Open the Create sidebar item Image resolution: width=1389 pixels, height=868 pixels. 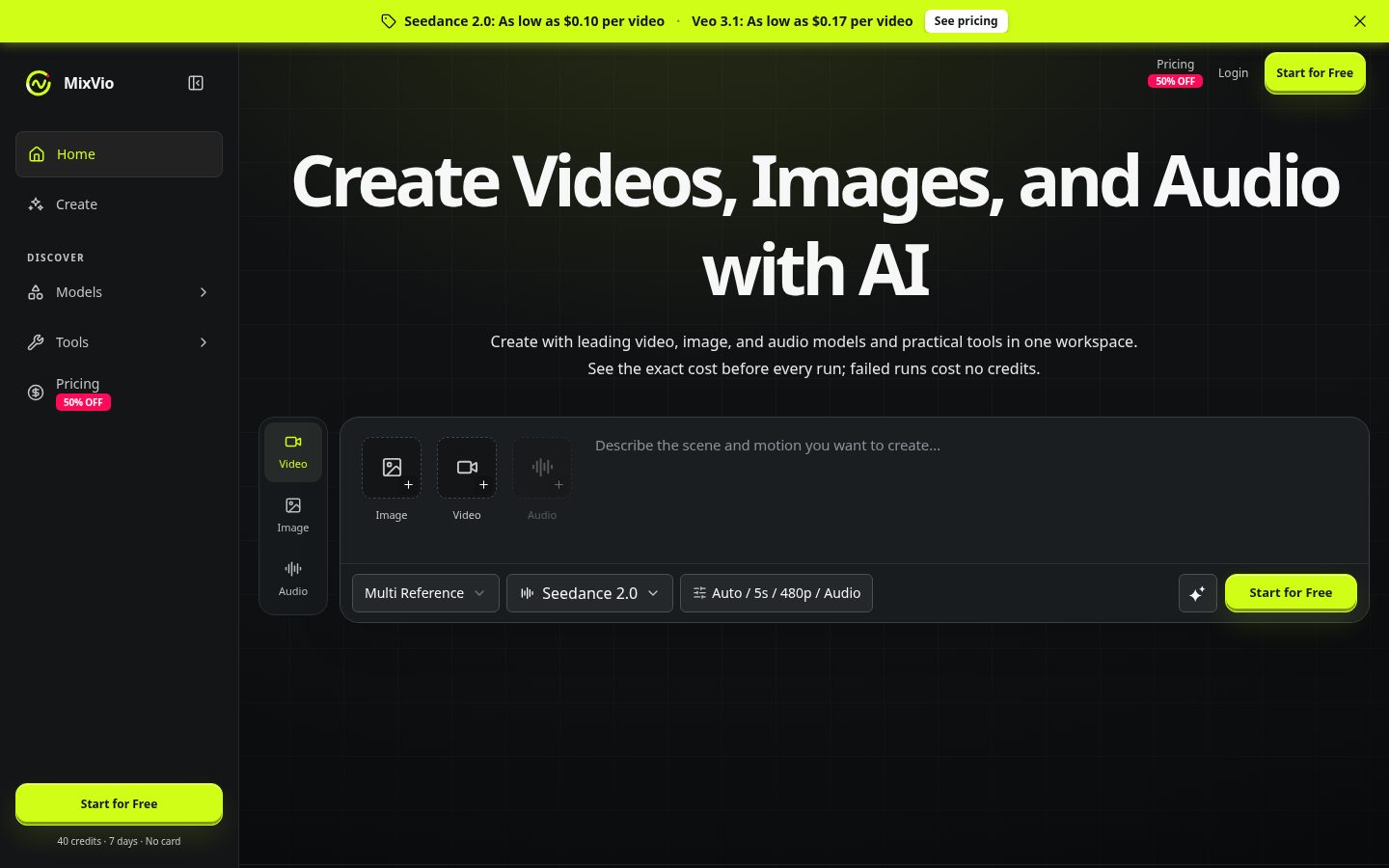(119, 204)
